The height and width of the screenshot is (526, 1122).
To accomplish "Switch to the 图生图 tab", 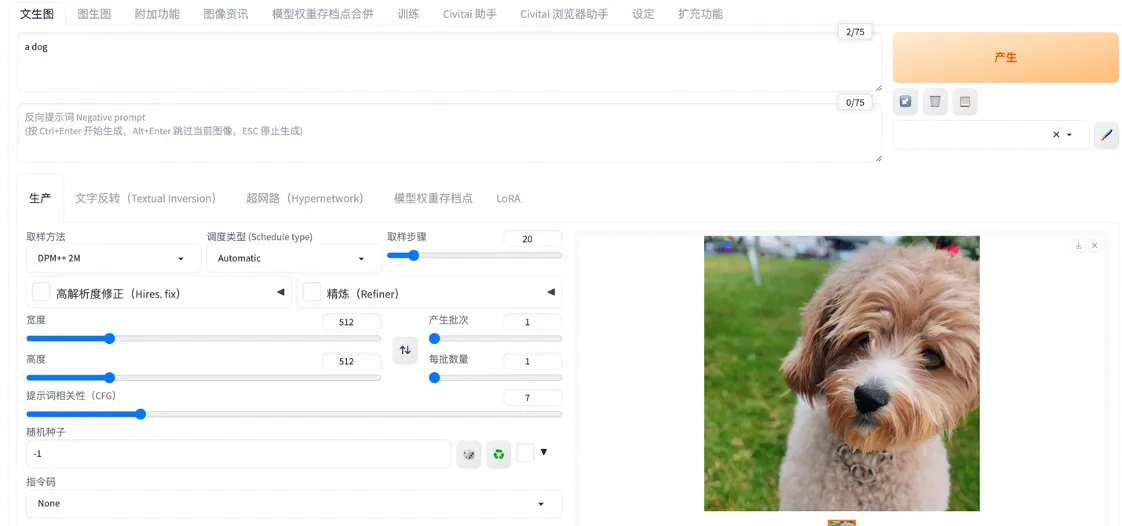I will [94, 14].
